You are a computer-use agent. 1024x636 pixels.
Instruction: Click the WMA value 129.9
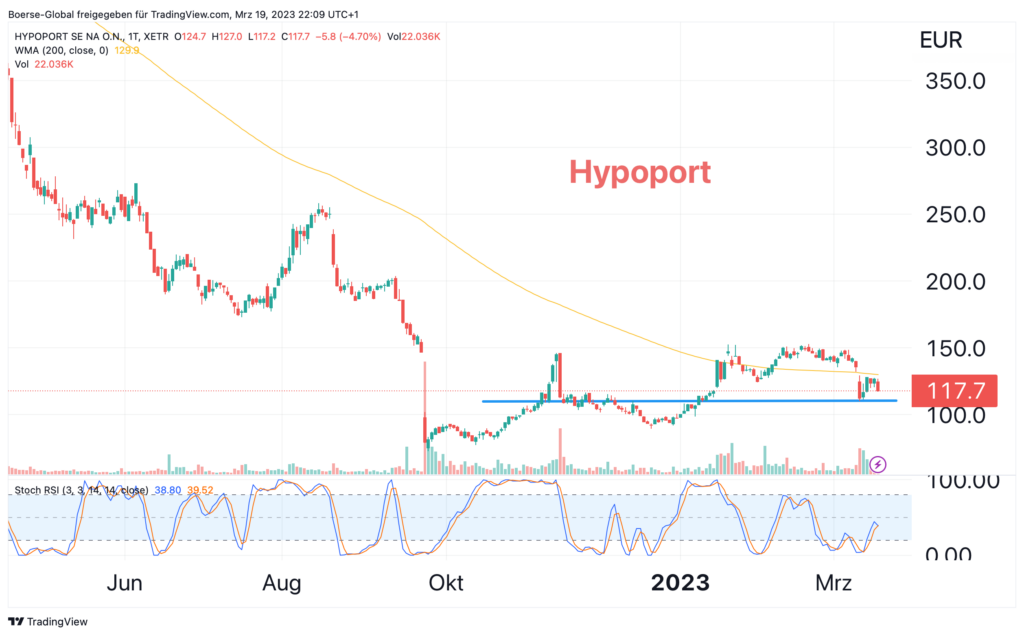pyautogui.click(x=127, y=50)
